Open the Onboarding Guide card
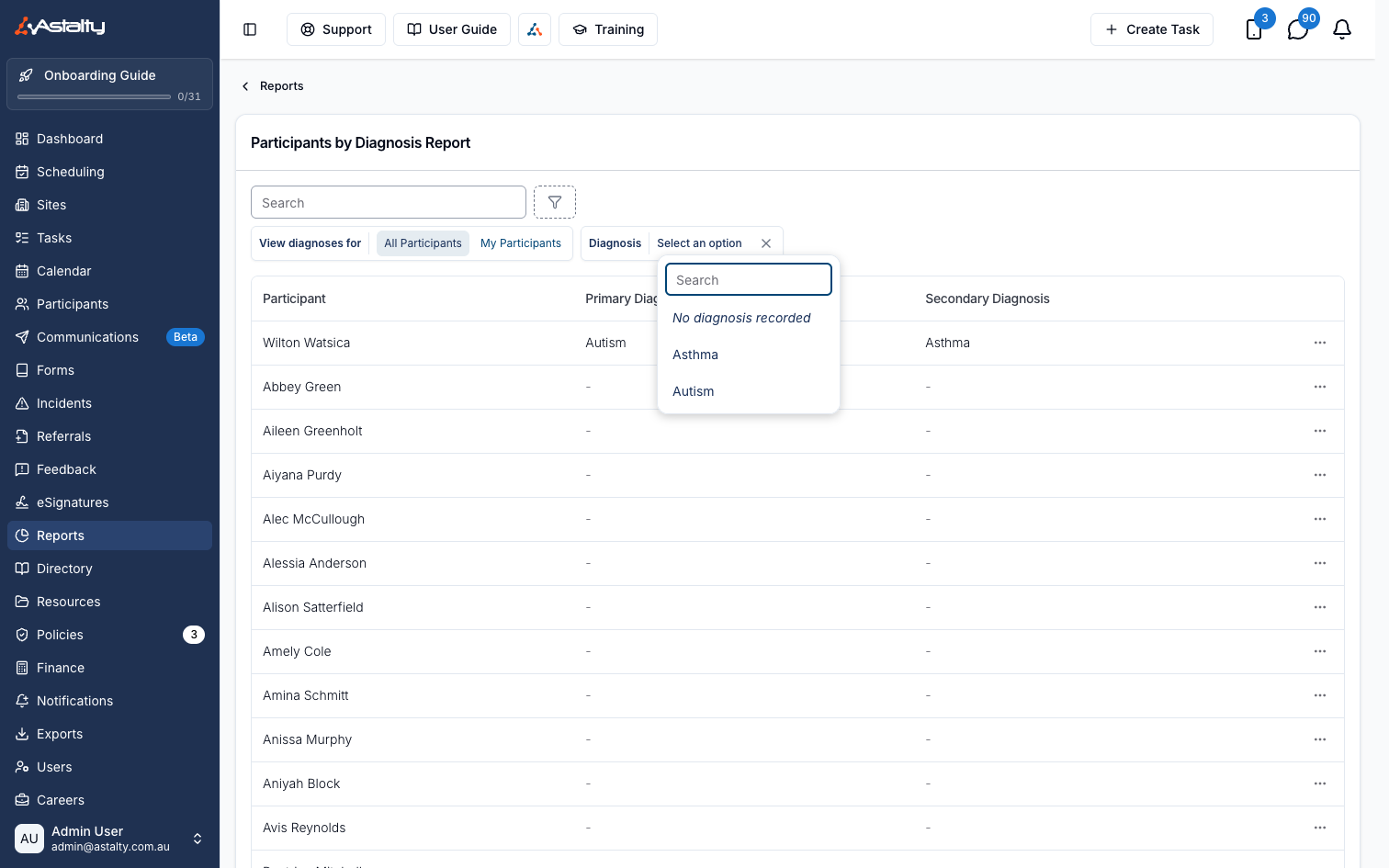Screen dimensions: 1389x868 point(109,84)
